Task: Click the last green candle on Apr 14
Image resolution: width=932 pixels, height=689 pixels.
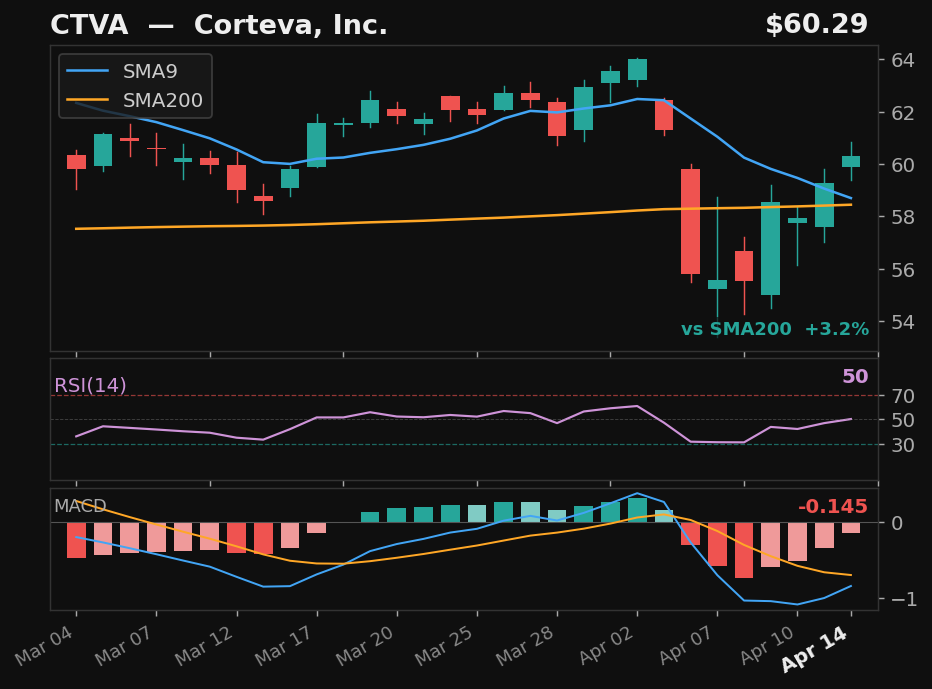Action: pyautogui.click(x=851, y=161)
